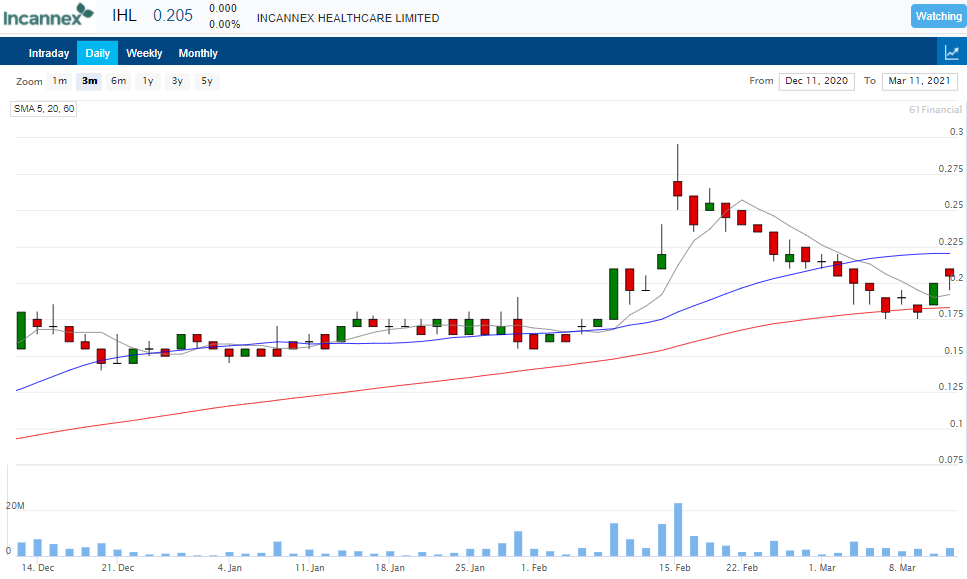Viewport: 967px width, 579px height.
Task: Click the Watching button
Action: click(938, 16)
